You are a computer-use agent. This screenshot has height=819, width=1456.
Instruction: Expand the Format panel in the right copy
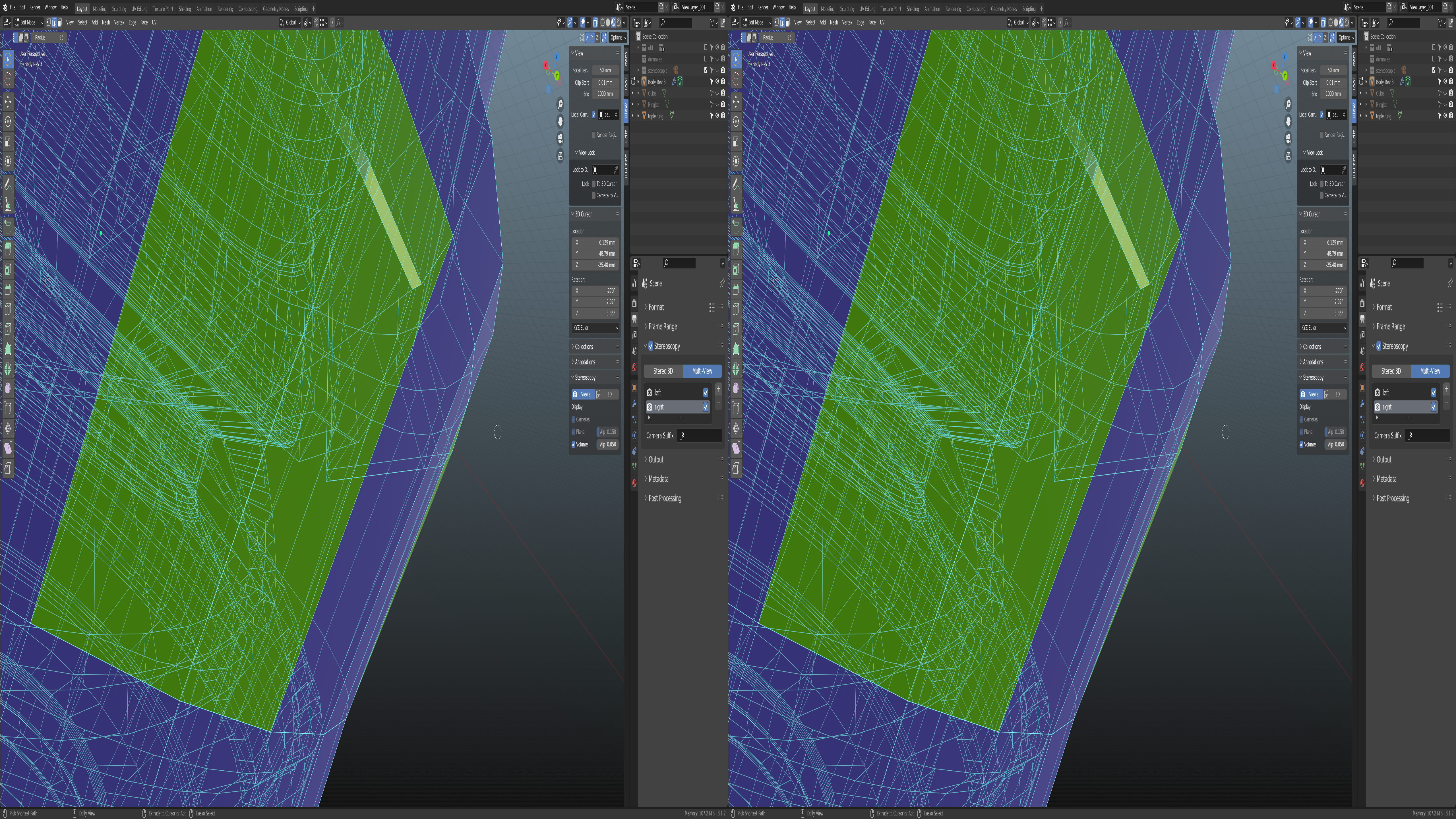coord(1384,307)
